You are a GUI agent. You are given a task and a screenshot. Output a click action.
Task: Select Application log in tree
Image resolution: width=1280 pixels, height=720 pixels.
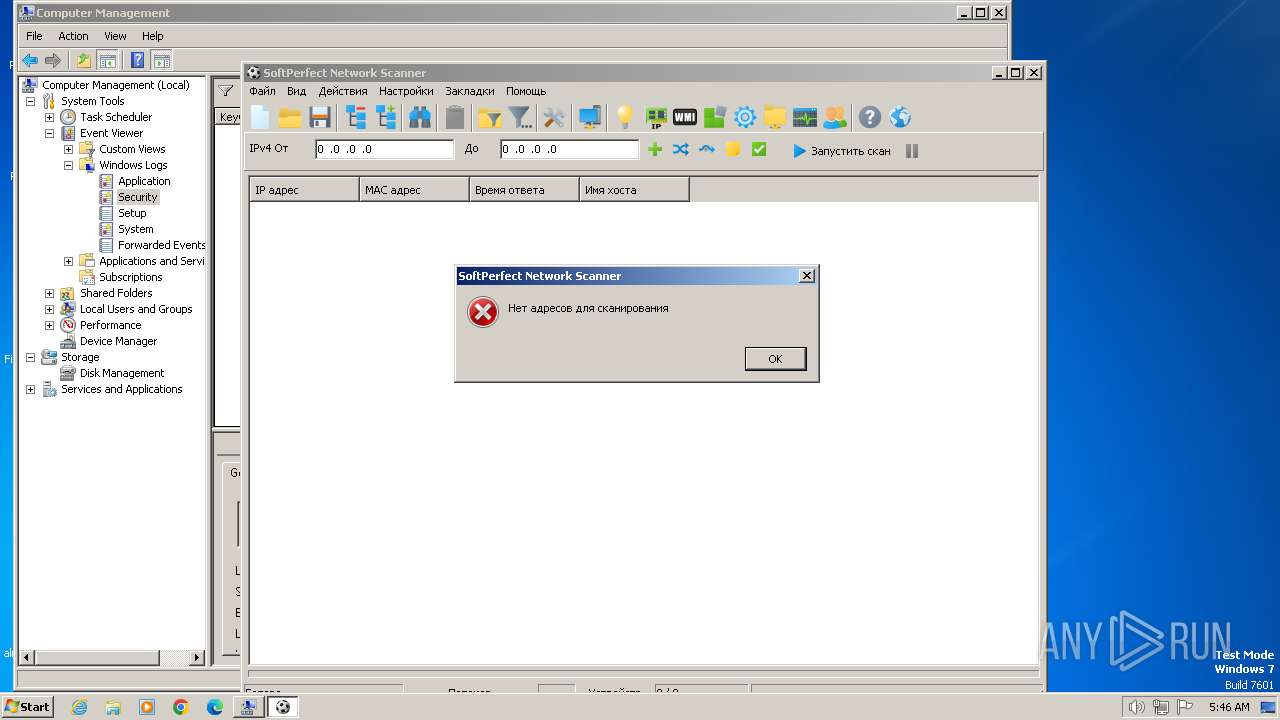[144, 181]
